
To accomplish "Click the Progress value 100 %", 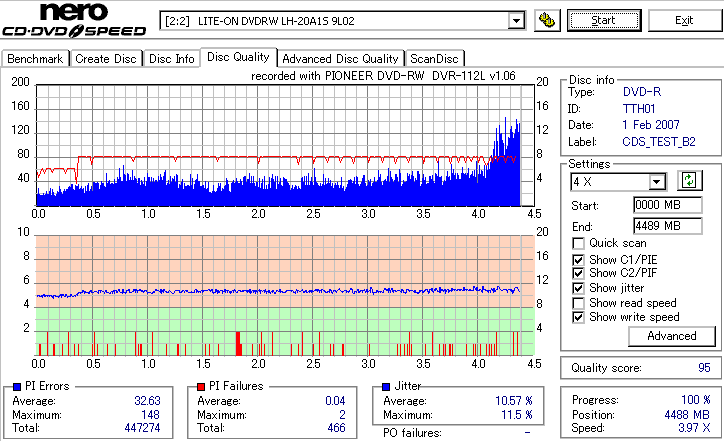I will pos(696,400).
